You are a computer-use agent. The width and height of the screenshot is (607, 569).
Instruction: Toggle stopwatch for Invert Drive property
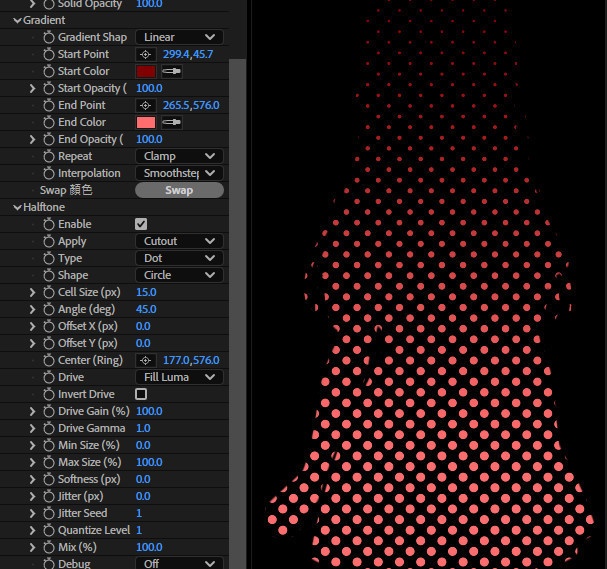(49, 395)
